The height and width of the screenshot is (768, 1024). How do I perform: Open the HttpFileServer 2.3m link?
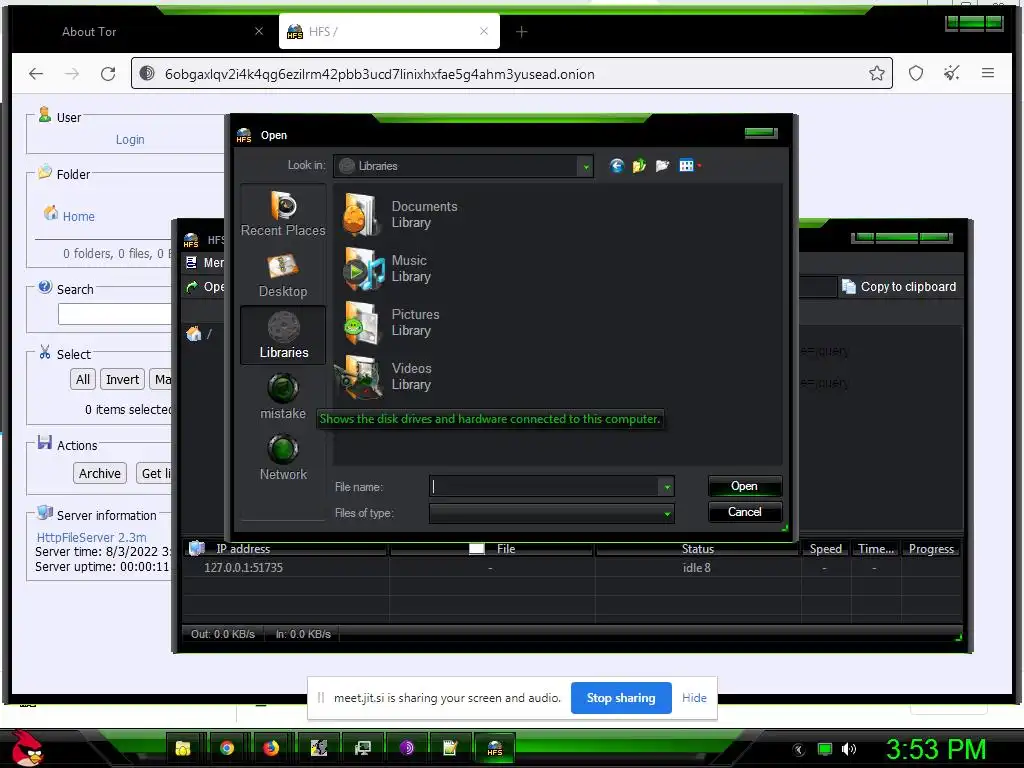click(91, 537)
